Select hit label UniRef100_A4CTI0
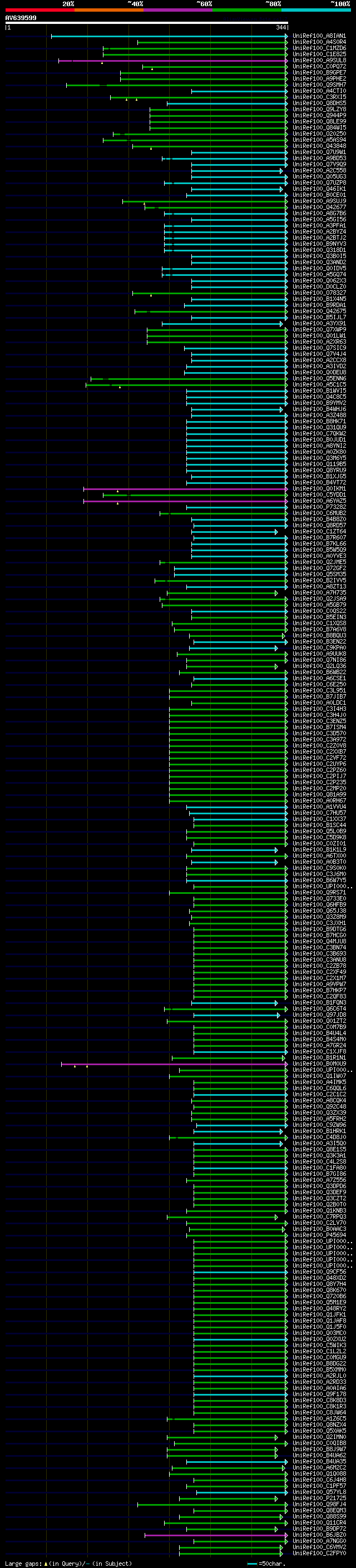 click(319, 91)
